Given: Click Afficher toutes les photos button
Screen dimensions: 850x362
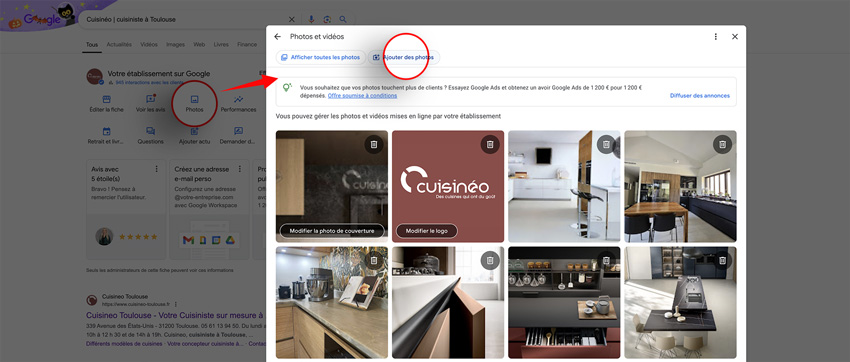Looking at the screenshot, I should [x=320, y=57].
